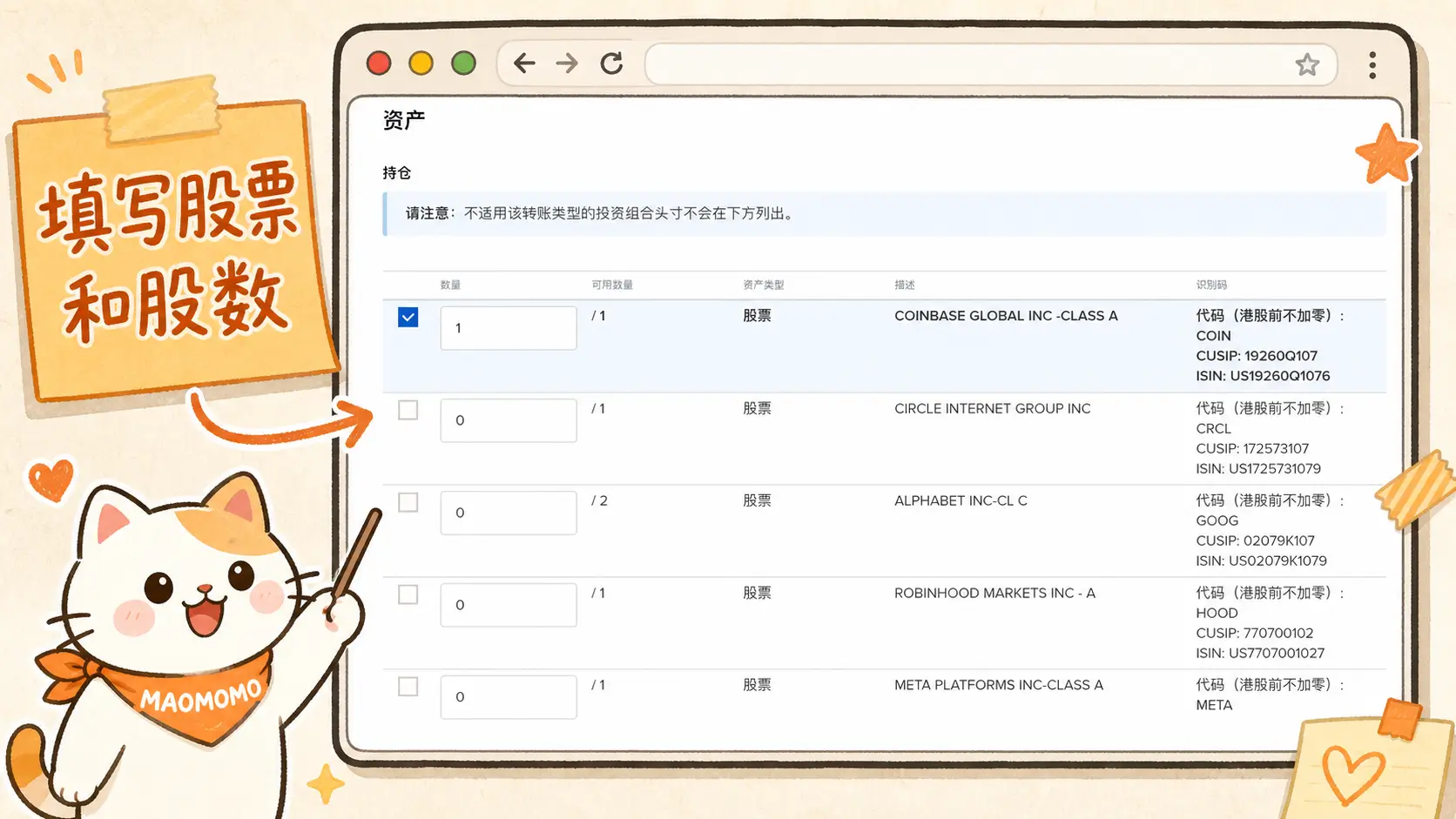
Task: Click the 请注意 notice banner text
Action: coord(601,213)
